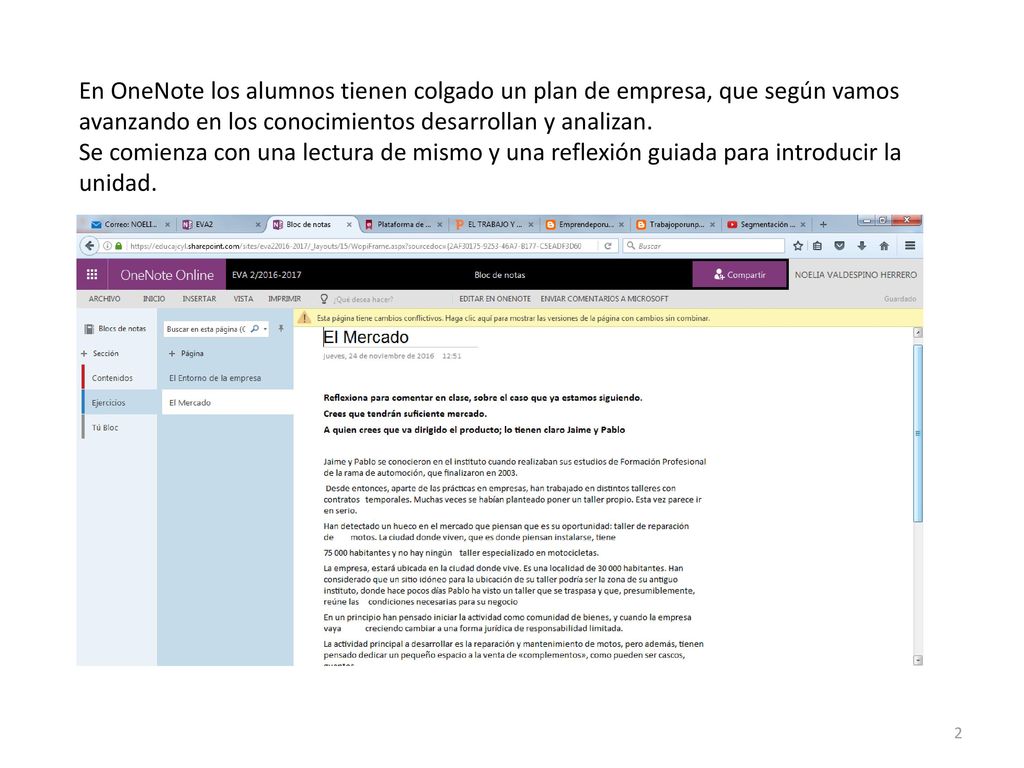1024x768 pixels.
Task: Click the browser Buscar search box
Action: pos(703,246)
